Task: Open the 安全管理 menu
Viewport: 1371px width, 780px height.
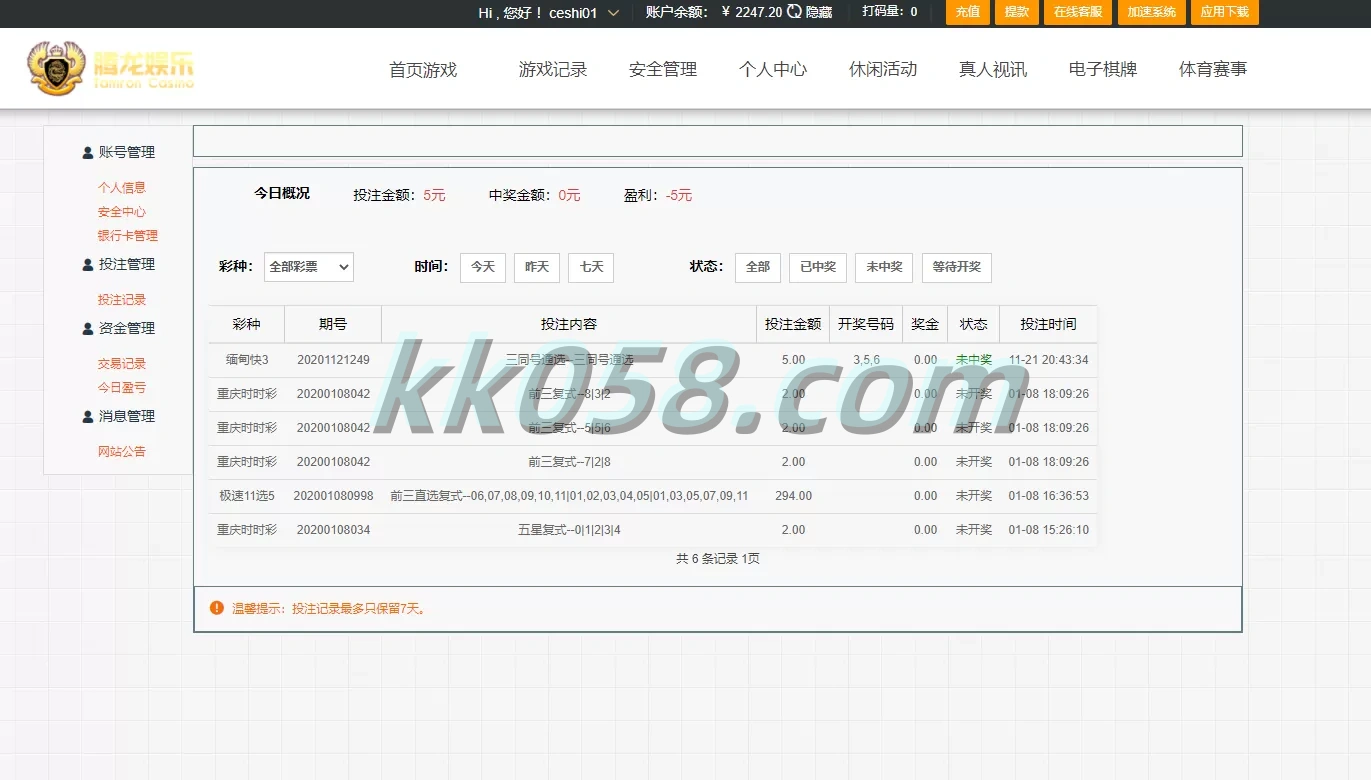Action: (x=663, y=70)
